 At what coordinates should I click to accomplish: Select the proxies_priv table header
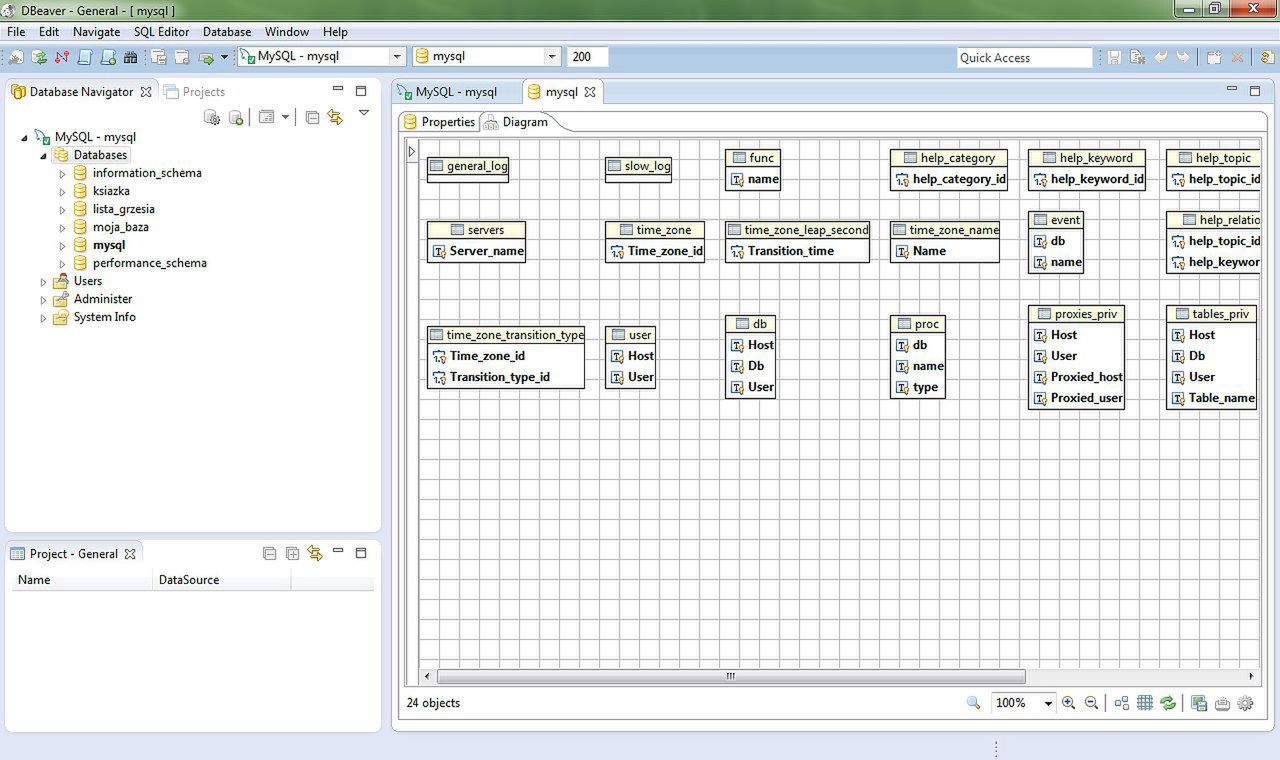tap(1076, 314)
